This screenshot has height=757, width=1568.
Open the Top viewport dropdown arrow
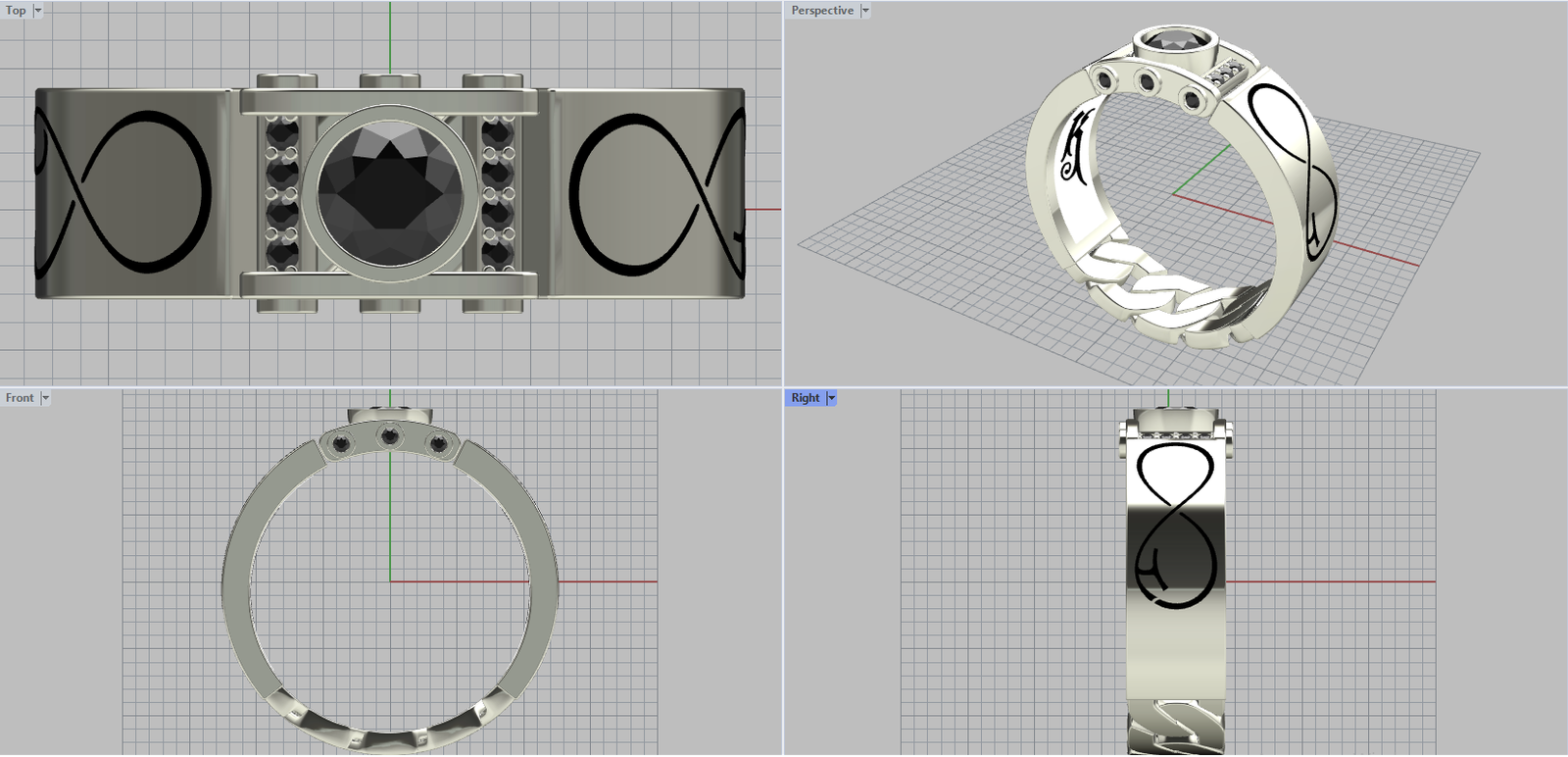tap(38, 11)
